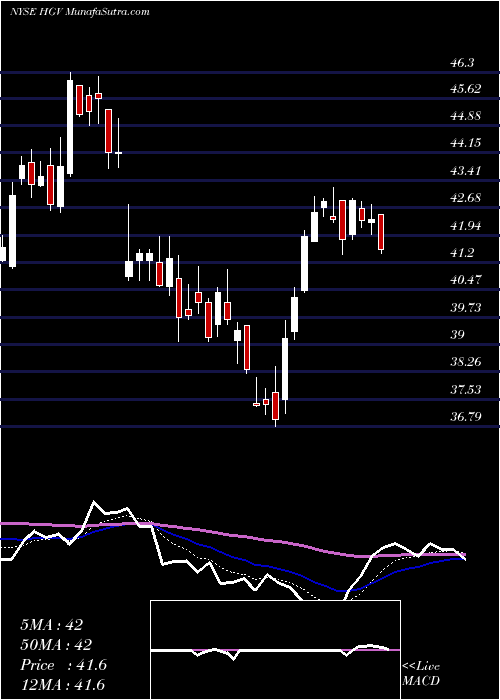Screen dimensions: 500x700
Task: Click the 50MA : 42 indicator text
Action: point(56,645)
